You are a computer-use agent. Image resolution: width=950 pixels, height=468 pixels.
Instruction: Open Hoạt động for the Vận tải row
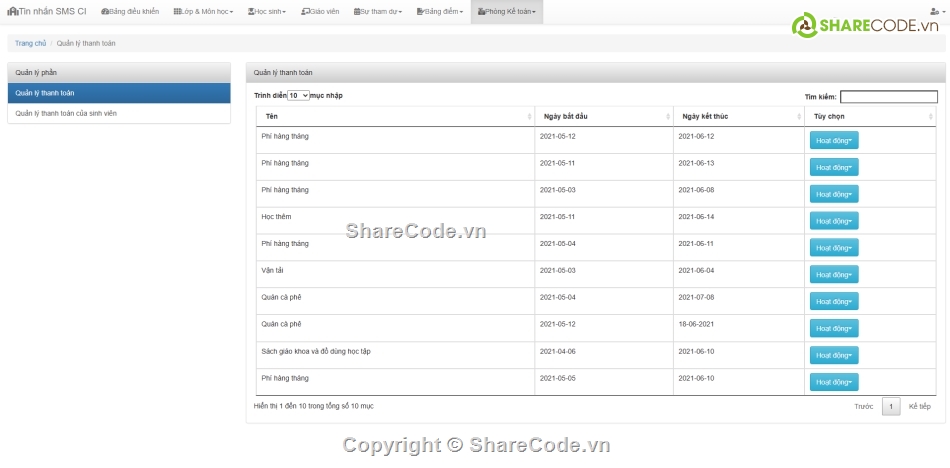click(x=834, y=275)
